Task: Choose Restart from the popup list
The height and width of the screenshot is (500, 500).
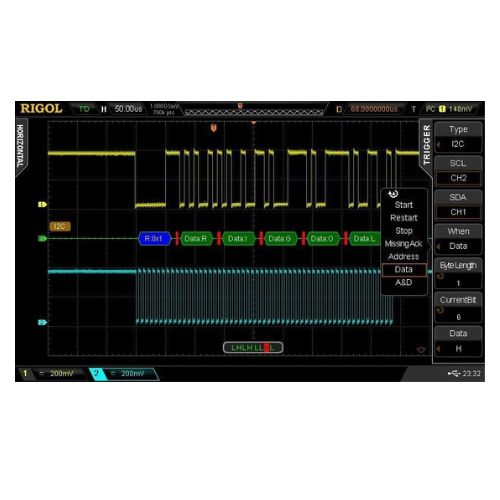Action: coord(404,218)
